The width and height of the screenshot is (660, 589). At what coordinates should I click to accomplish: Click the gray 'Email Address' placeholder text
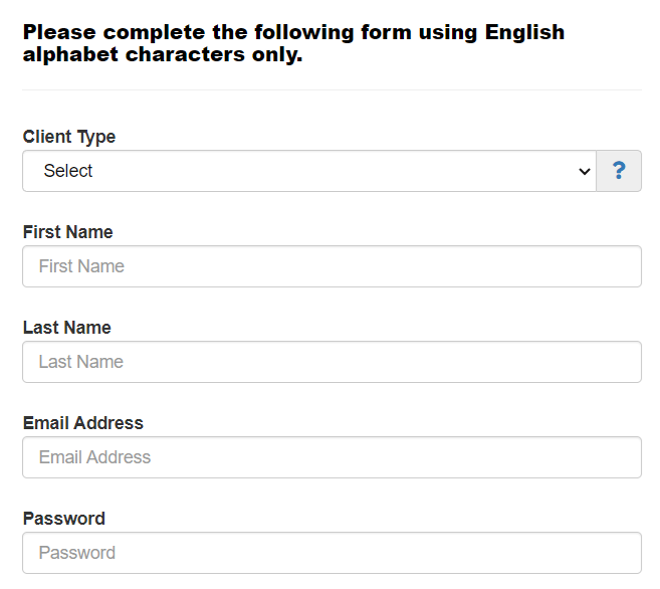95,457
